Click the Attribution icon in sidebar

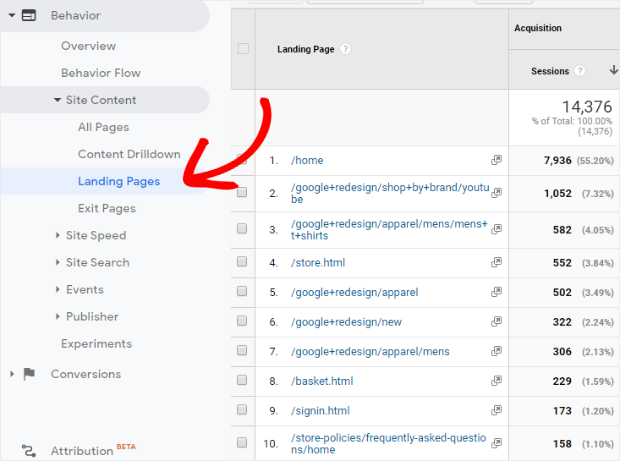pyautogui.click(x=29, y=451)
